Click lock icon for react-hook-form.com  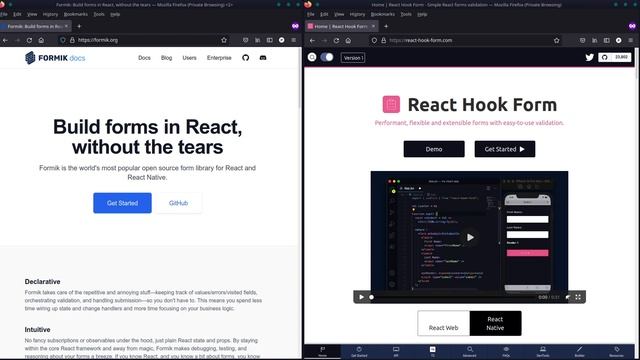point(384,40)
